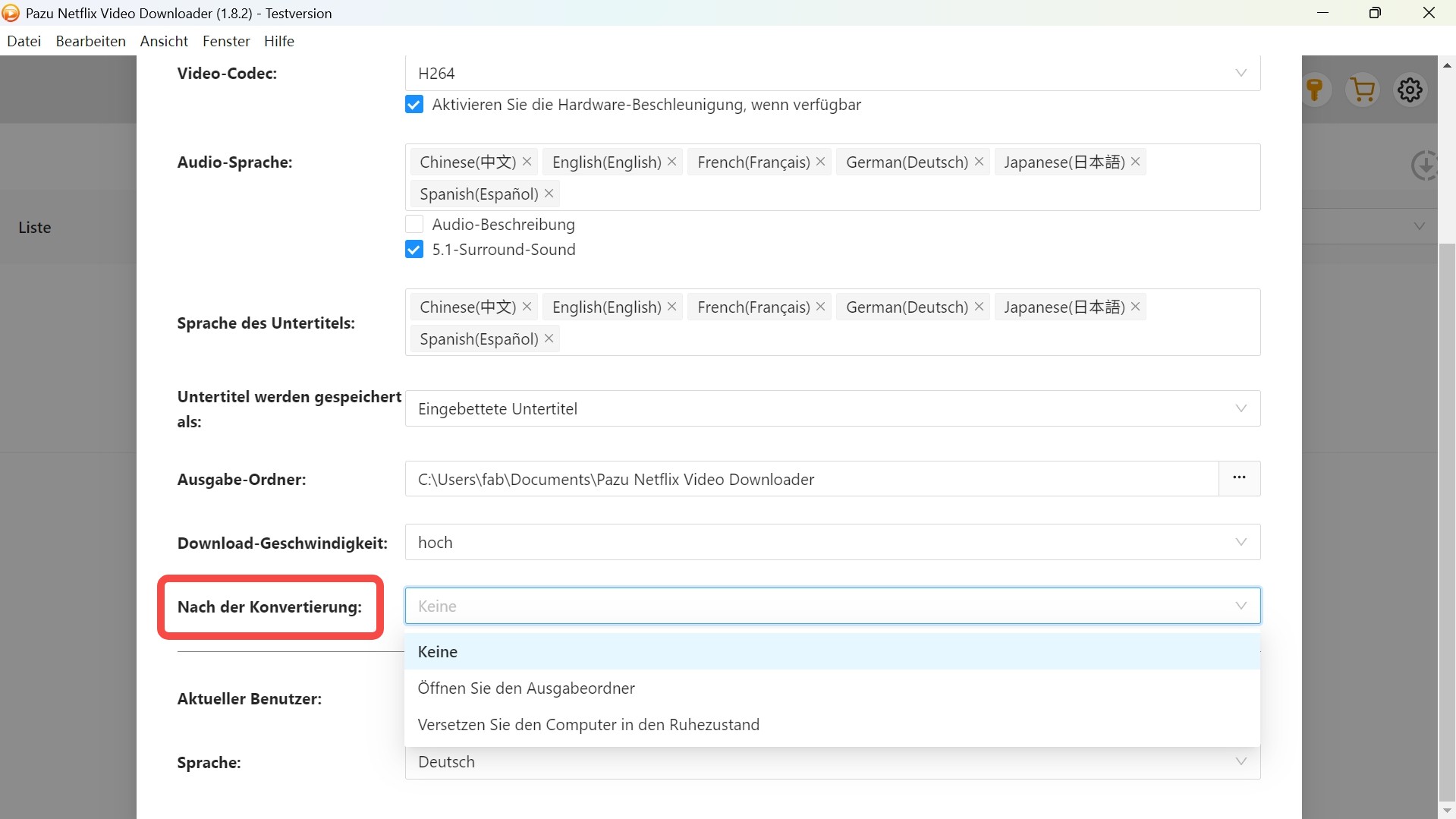Click the settings gear icon
The height and width of the screenshot is (819, 1456).
1410,90
